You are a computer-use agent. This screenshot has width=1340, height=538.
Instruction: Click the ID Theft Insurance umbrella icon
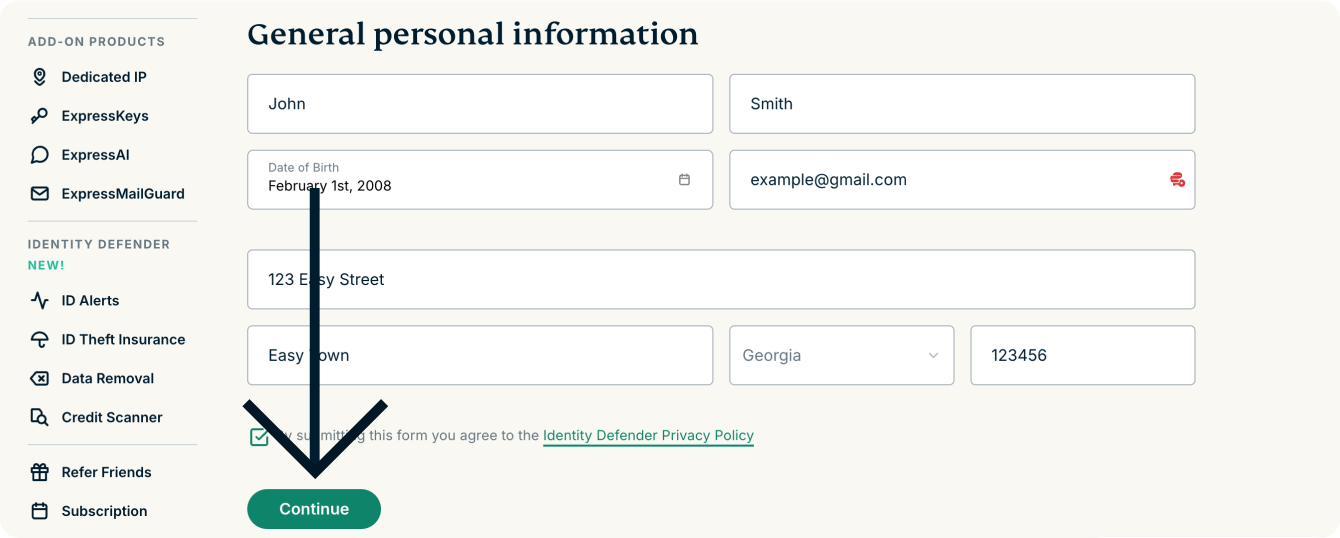pyautogui.click(x=39, y=339)
